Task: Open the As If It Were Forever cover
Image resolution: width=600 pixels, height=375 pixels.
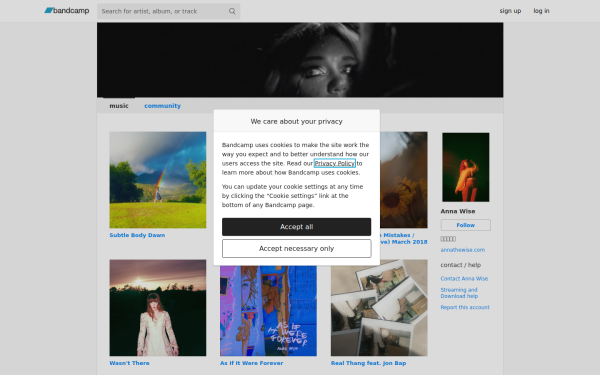Action: 268,311
